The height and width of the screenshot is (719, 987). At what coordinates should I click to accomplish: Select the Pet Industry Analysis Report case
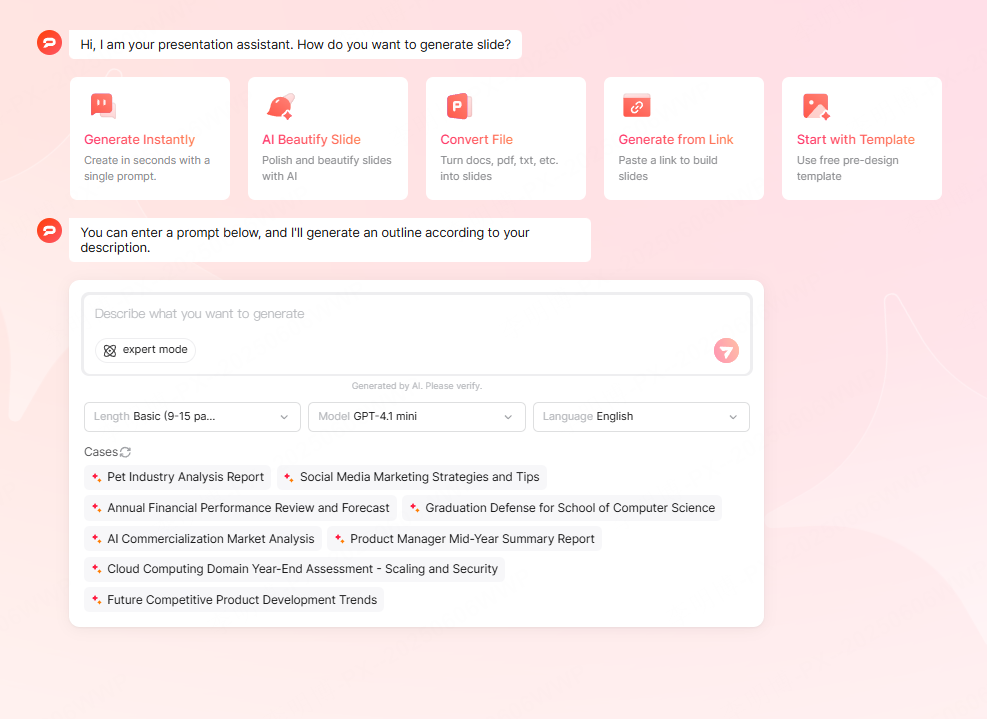click(177, 477)
